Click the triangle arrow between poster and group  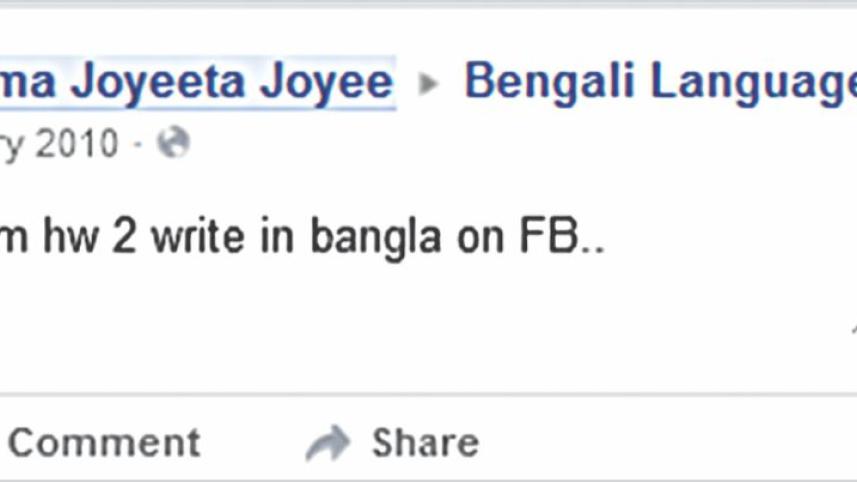(429, 84)
